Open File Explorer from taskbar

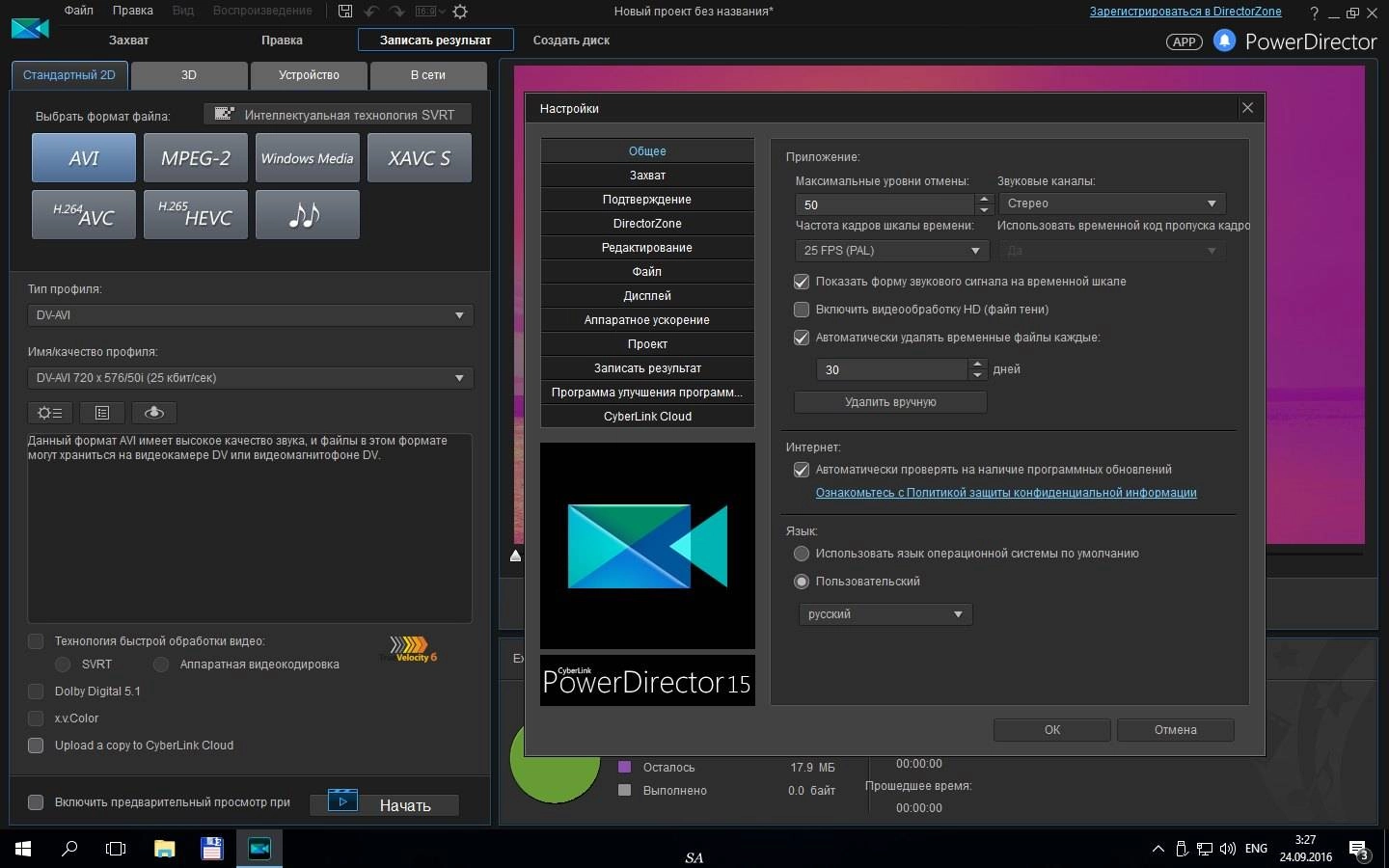coord(165,849)
